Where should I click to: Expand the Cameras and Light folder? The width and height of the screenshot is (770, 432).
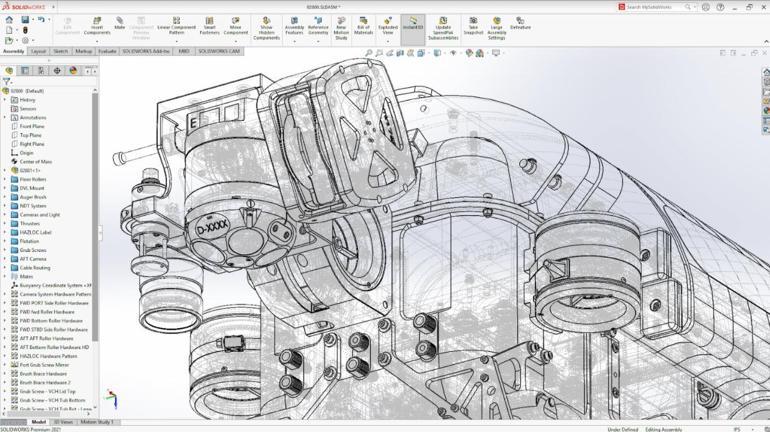pos(5,215)
